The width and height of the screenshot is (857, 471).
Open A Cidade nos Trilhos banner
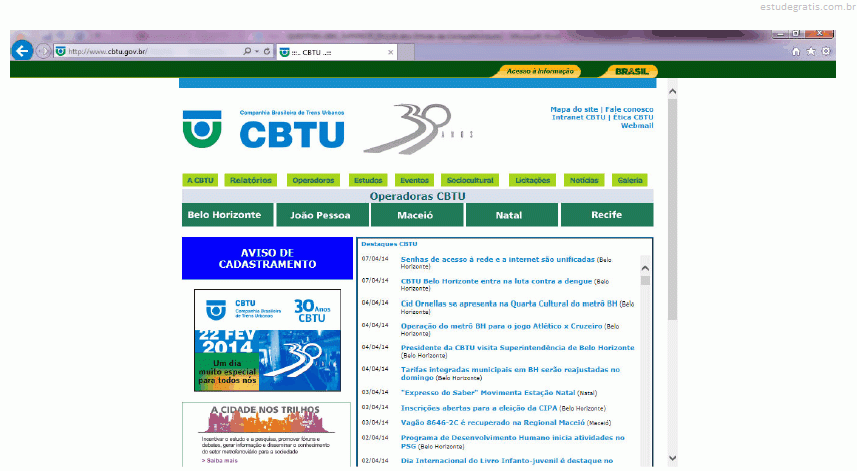[267, 434]
